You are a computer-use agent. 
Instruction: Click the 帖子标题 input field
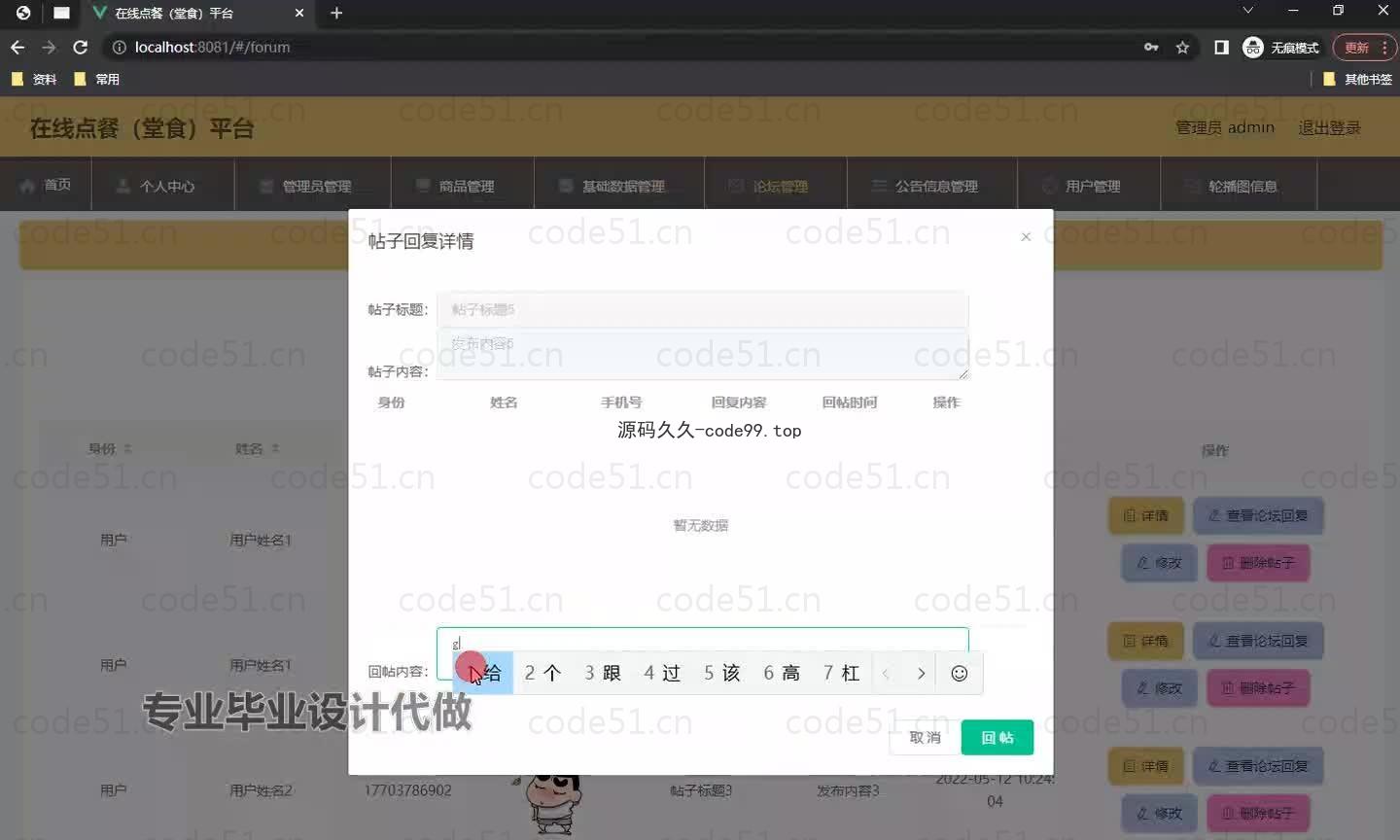tap(702, 309)
